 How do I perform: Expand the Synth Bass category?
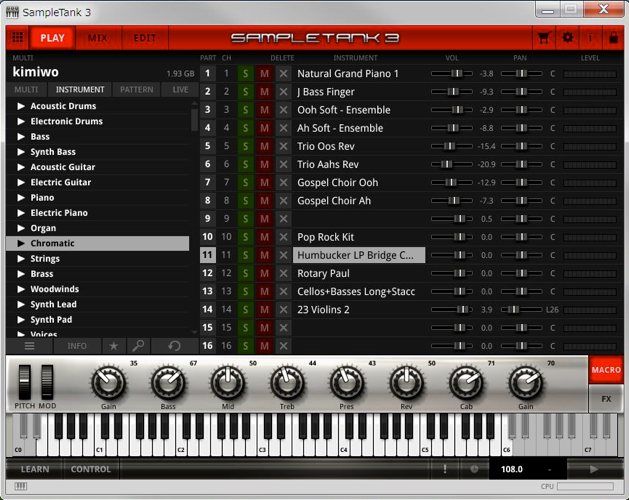[x=21, y=152]
